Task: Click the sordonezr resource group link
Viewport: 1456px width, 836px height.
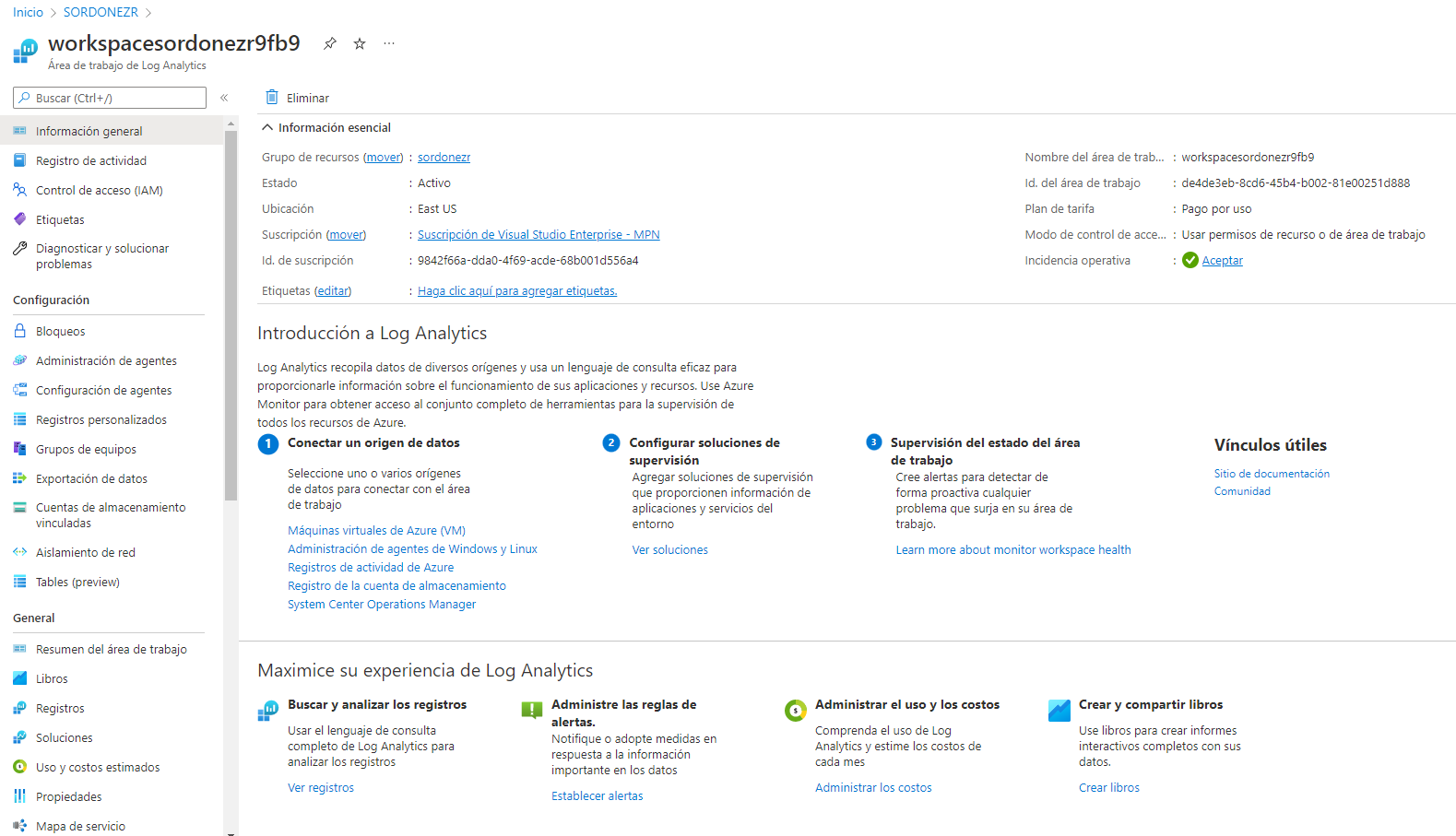Action: 444,158
